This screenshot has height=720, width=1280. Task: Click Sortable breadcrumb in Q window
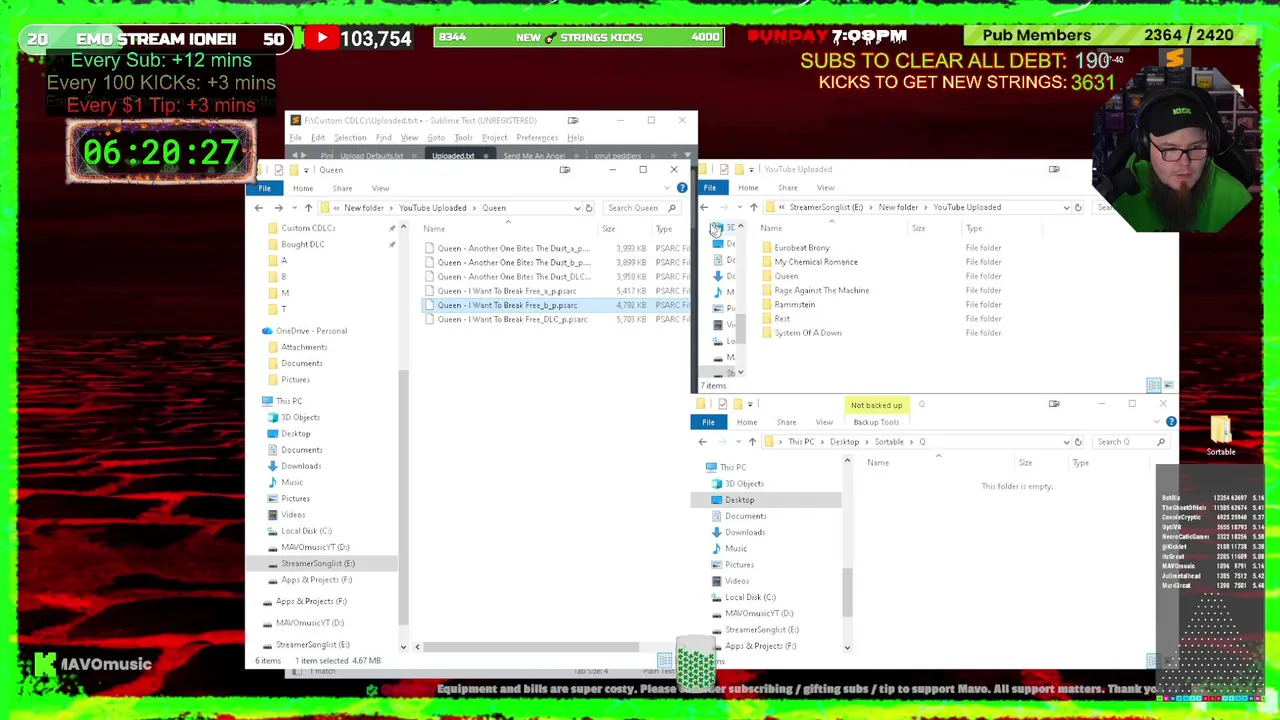(x=889, y=442)
